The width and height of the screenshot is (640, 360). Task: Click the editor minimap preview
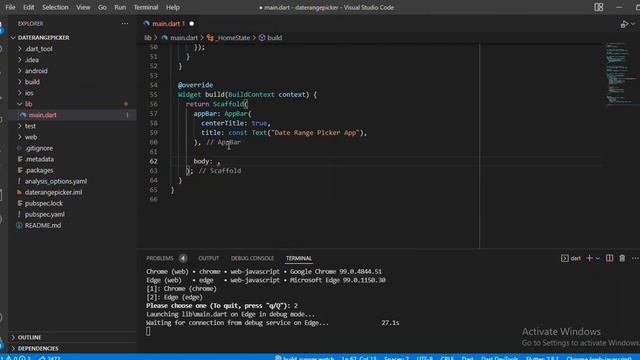[x=620, y=73]
